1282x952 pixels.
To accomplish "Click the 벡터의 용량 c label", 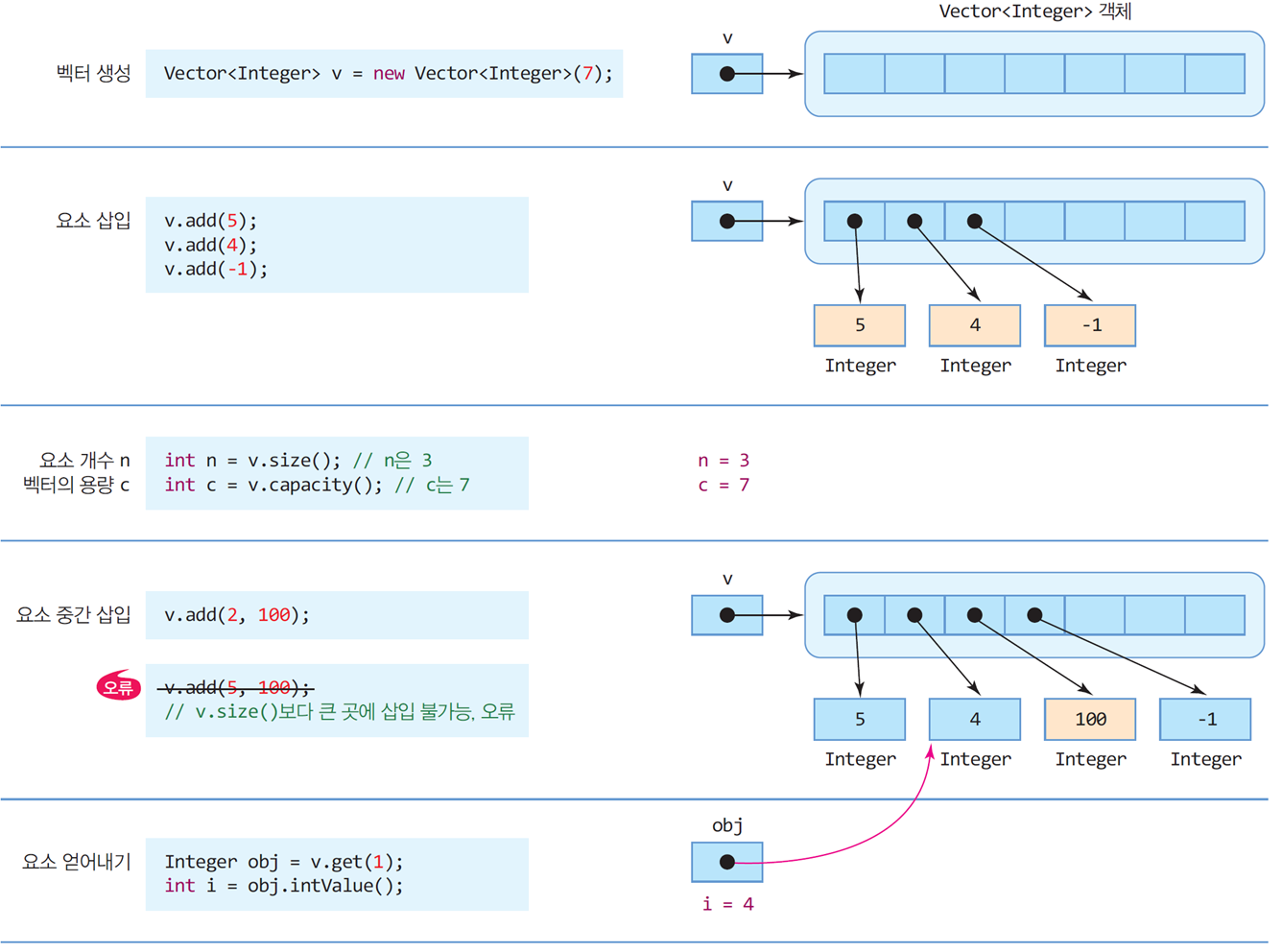I will pyautogui.click(x=76, y=485).
